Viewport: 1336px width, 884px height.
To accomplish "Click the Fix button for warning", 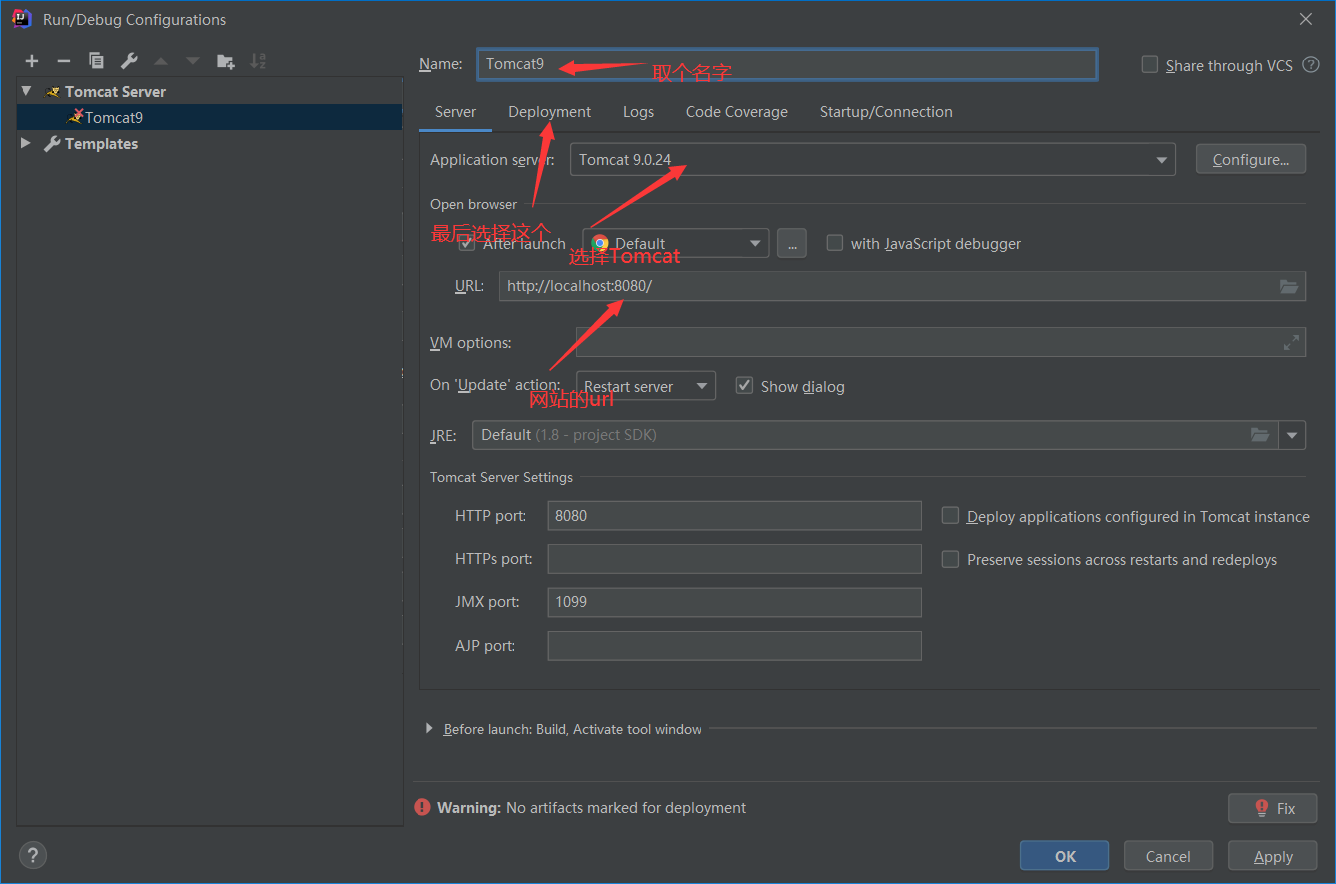I will pos(1272,808).
